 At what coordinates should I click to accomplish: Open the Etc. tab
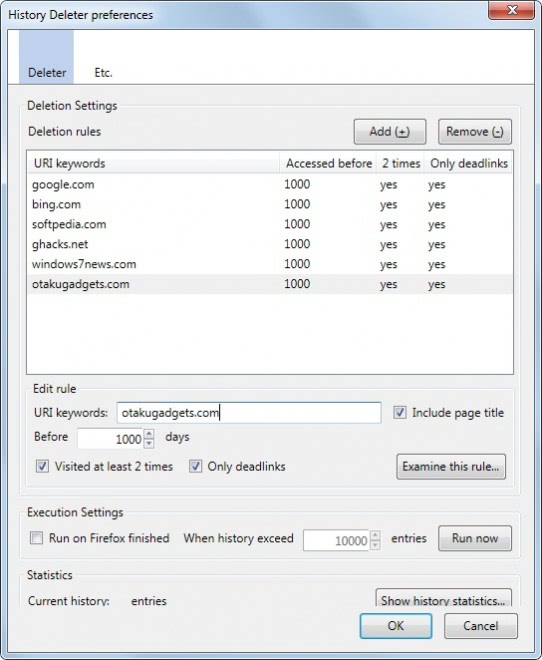pos(103,57)
